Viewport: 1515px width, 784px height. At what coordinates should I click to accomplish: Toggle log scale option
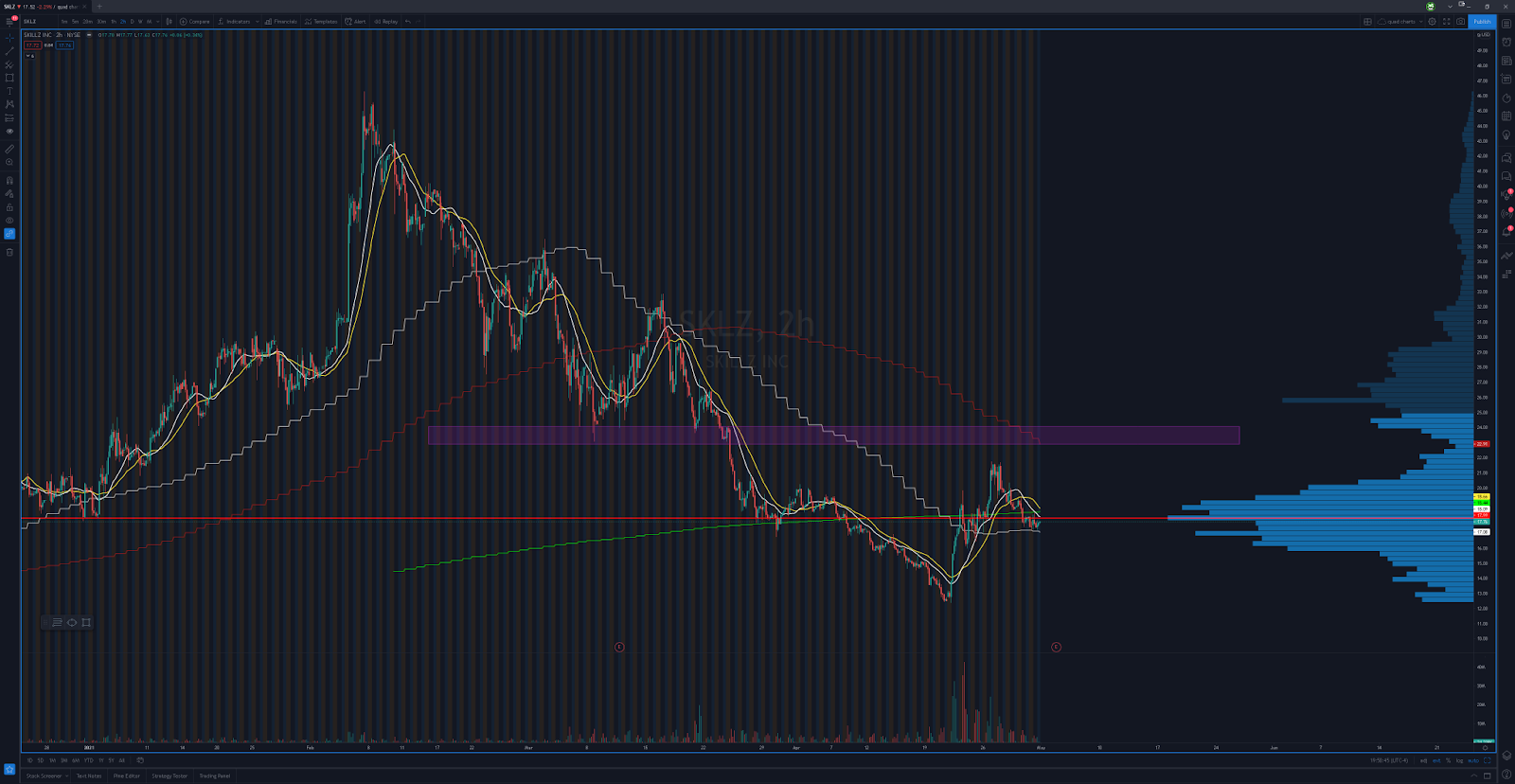[1459, 760]
